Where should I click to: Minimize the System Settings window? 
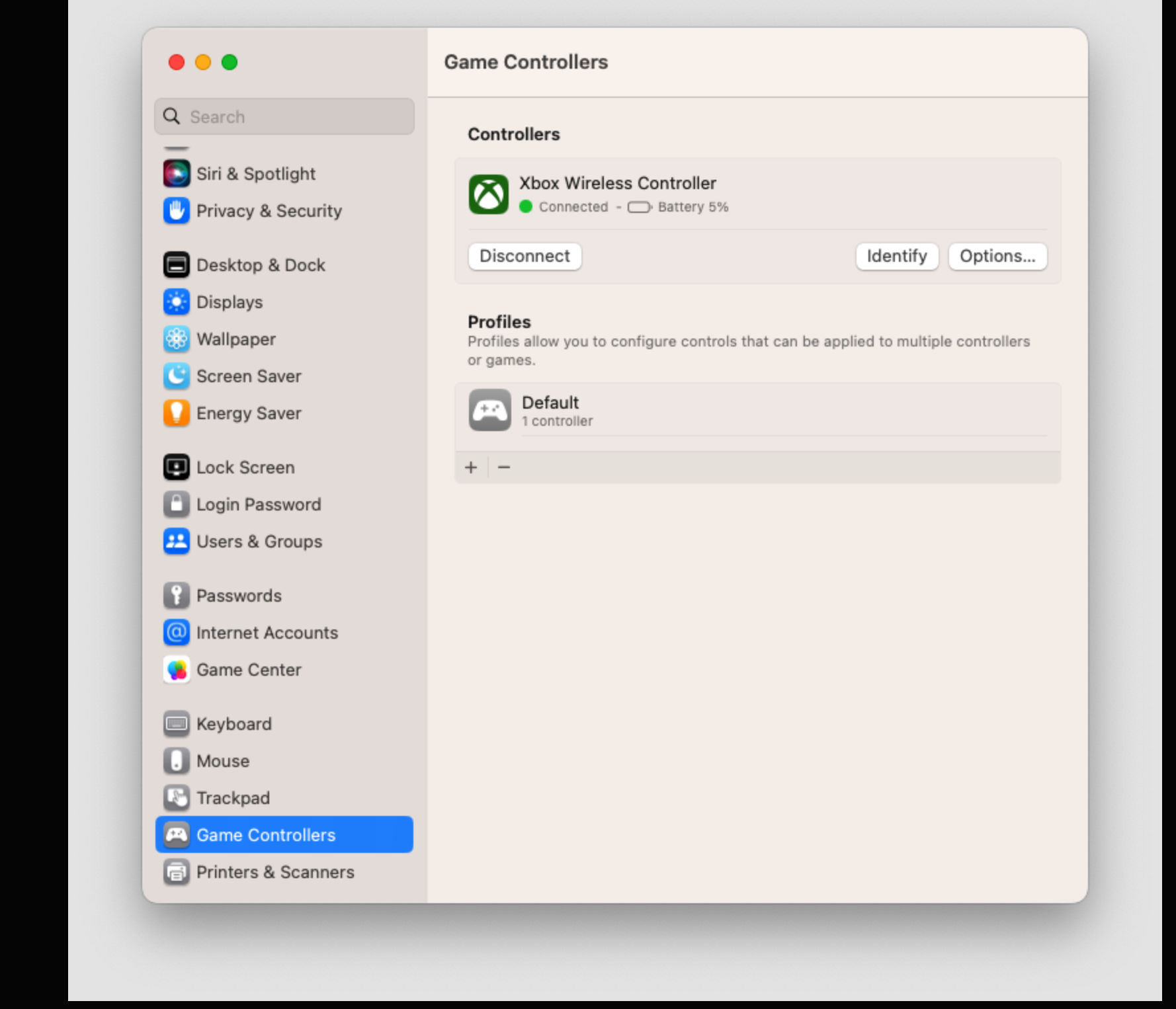(x=203, y=62)
